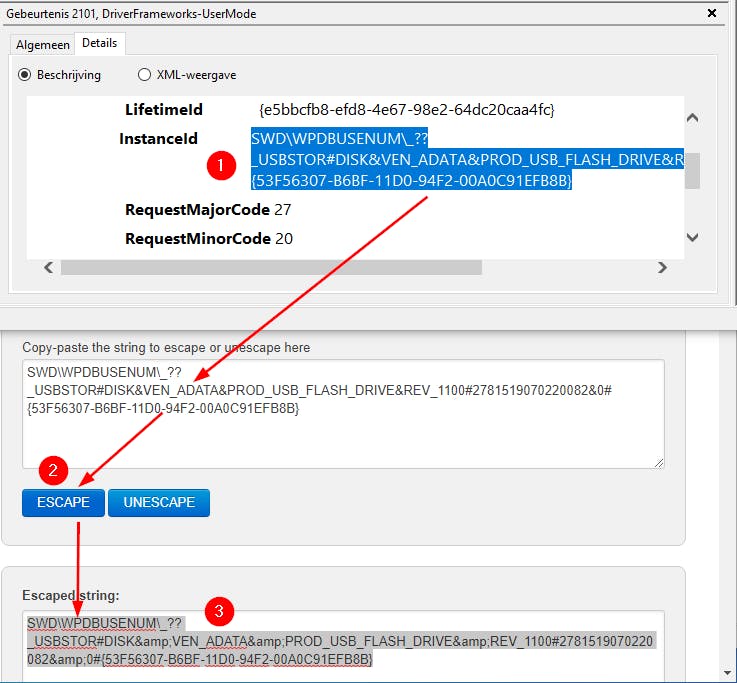
Task: Click the InstanceId field label
Action: click(158, 139)
